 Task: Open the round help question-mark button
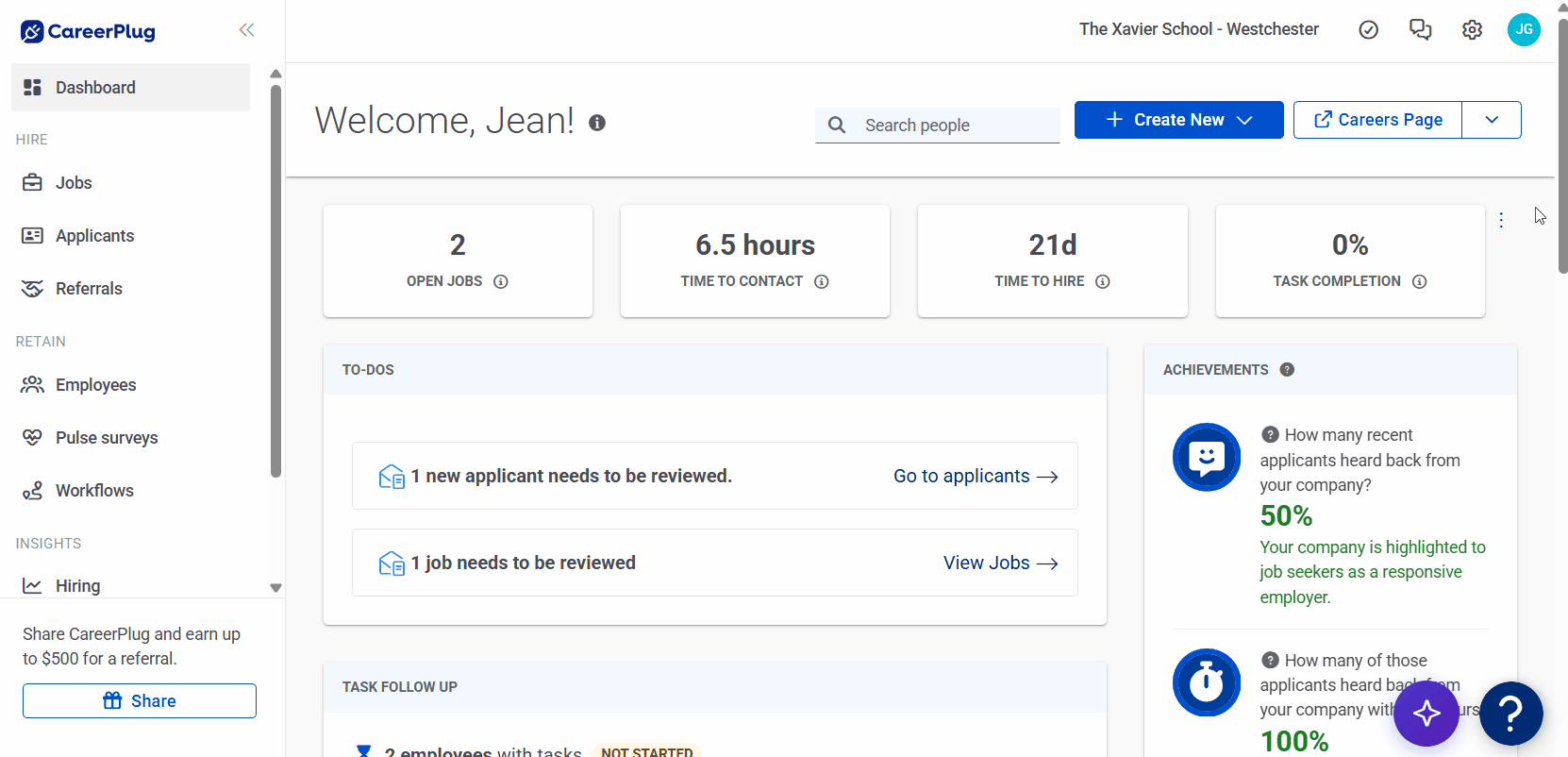coord(1510,714)
